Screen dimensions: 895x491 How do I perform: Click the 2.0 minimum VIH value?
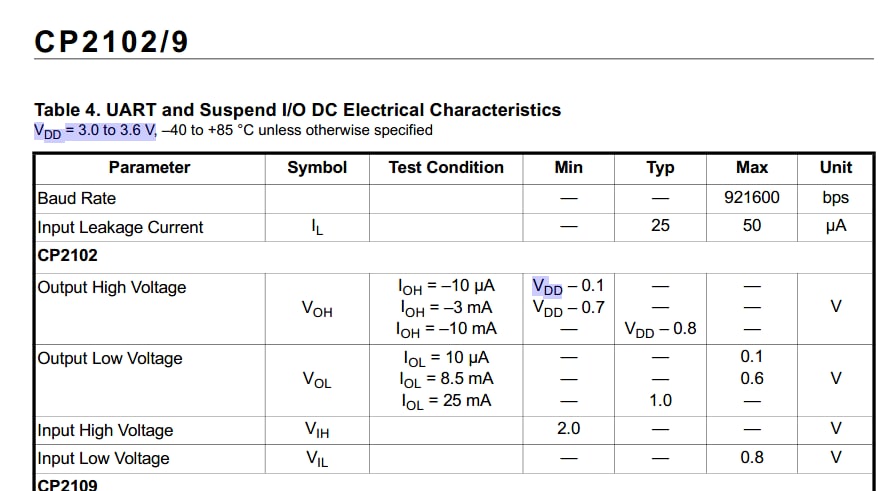click(569, 429)
